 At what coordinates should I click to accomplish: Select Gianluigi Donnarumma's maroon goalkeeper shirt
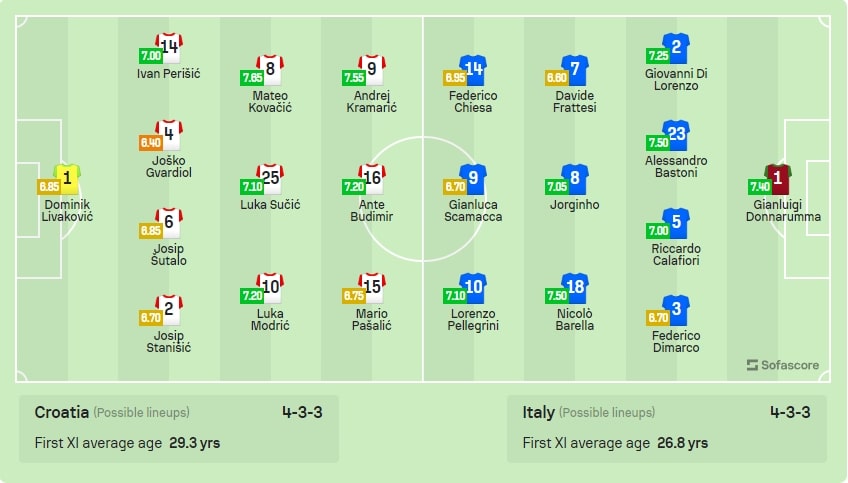click(778, 180)
